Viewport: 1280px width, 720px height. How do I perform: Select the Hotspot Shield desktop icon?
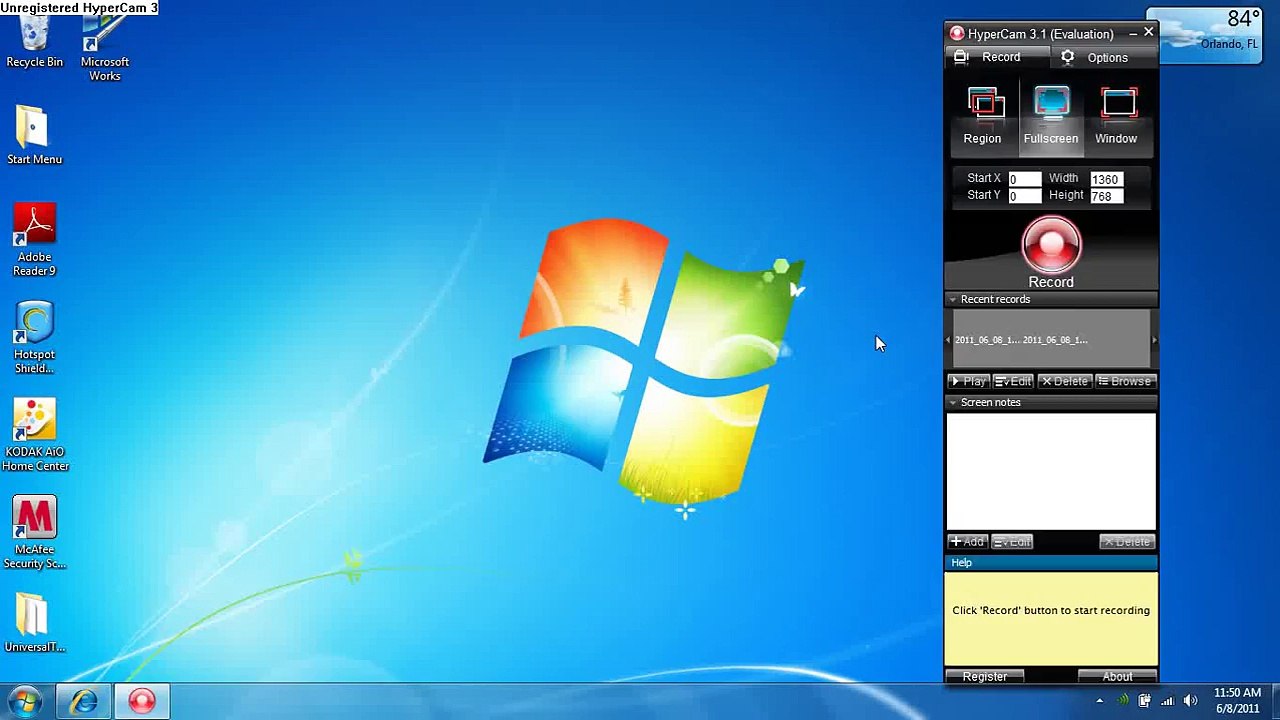tap(34, 338)
